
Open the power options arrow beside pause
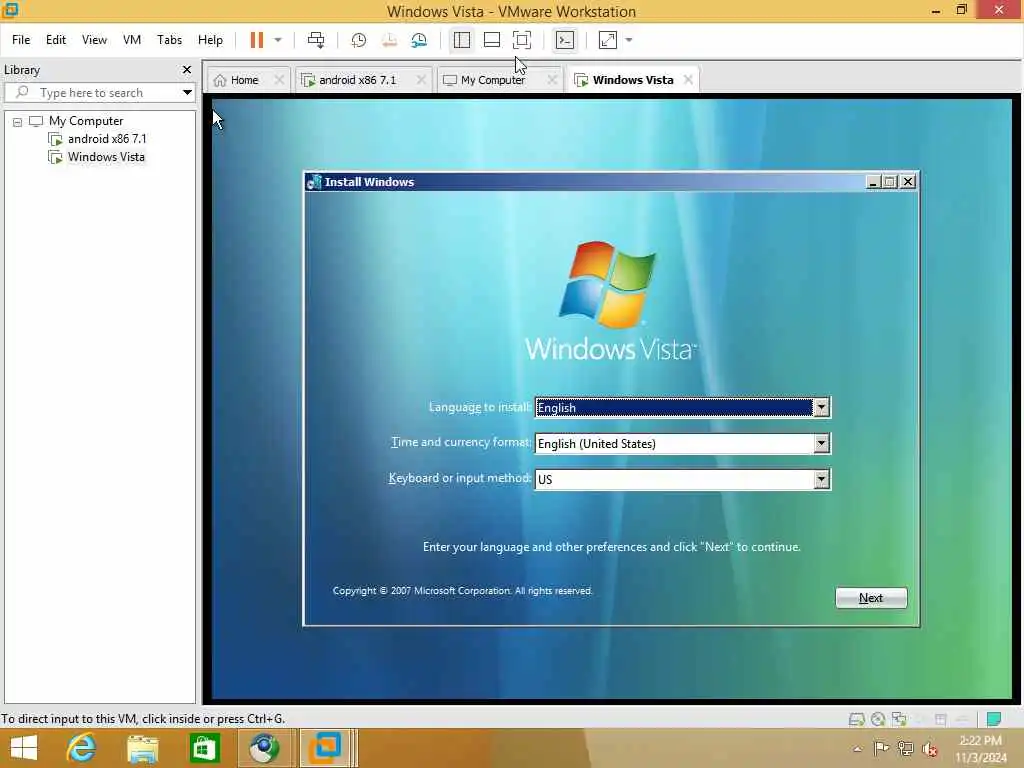(x=278, y=40)
